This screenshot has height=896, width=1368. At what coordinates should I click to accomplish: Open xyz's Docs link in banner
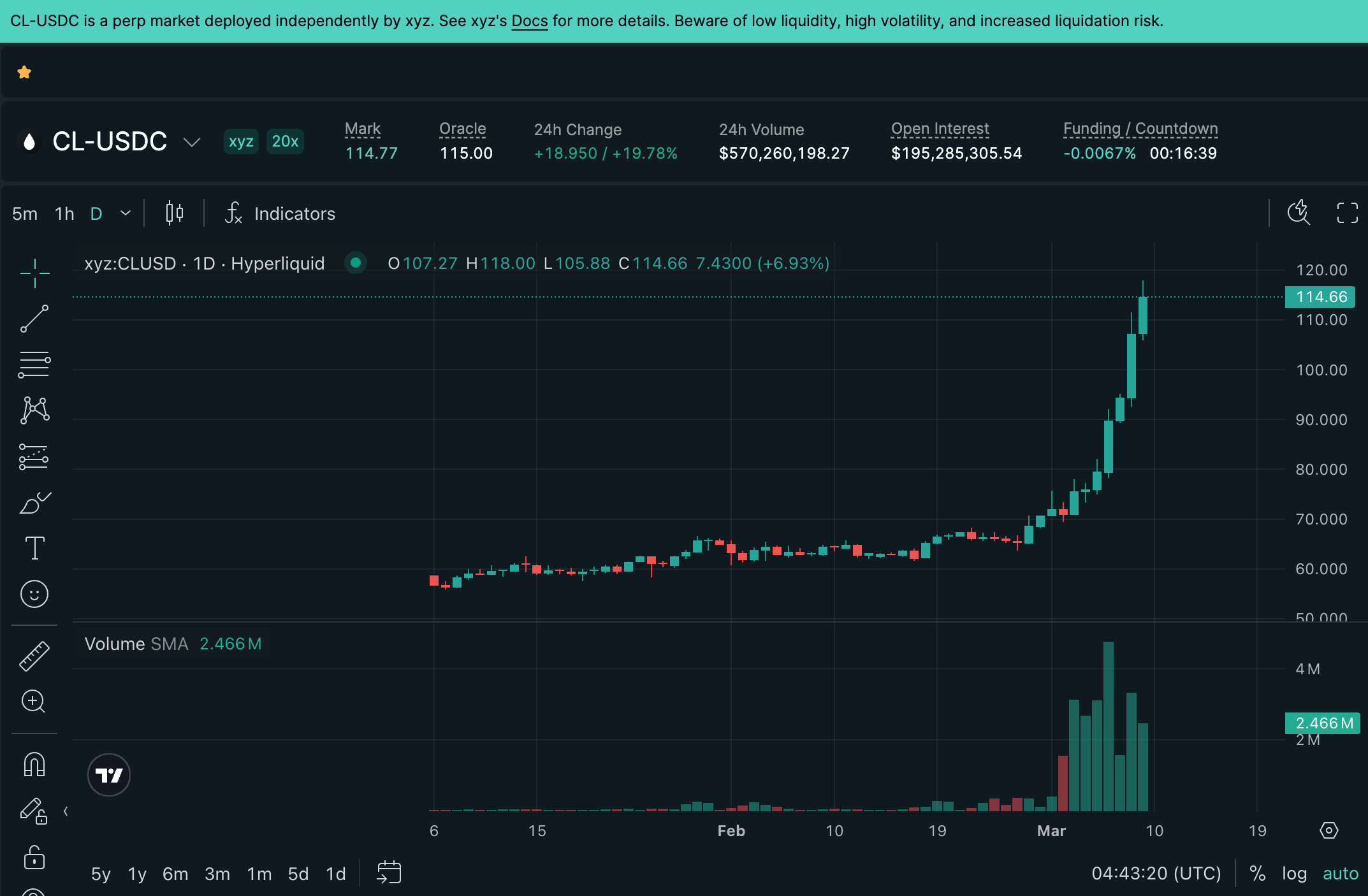529,21
